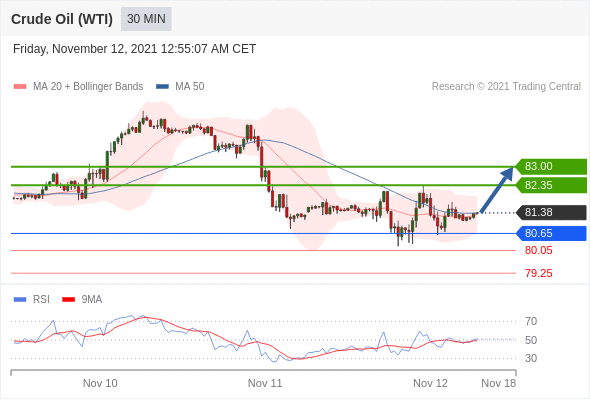Click the Nov 18 date axis marker

pyautogui.click(x=499, y=383)
